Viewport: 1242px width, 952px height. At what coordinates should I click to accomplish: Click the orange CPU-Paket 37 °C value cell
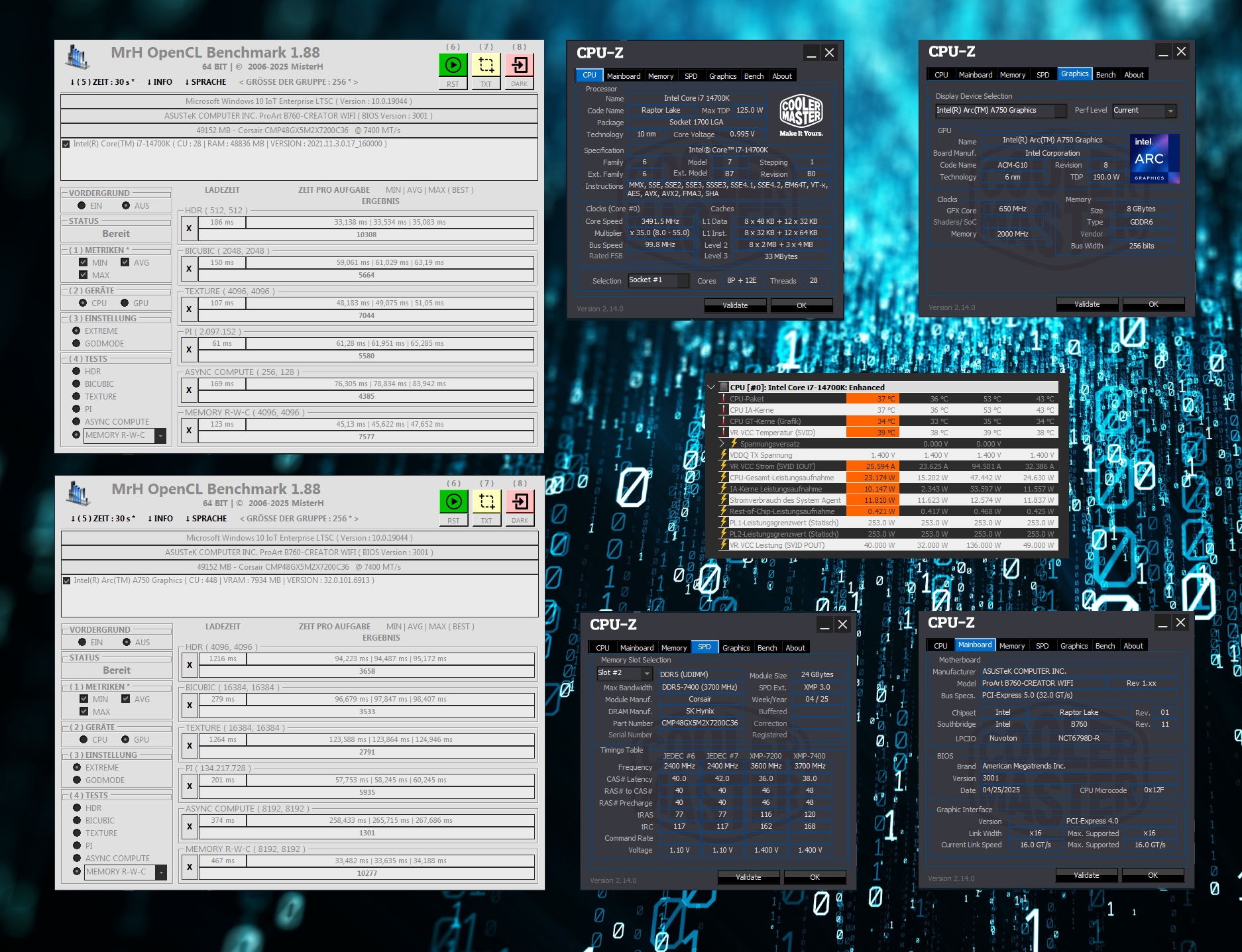(x=873, y=399)
